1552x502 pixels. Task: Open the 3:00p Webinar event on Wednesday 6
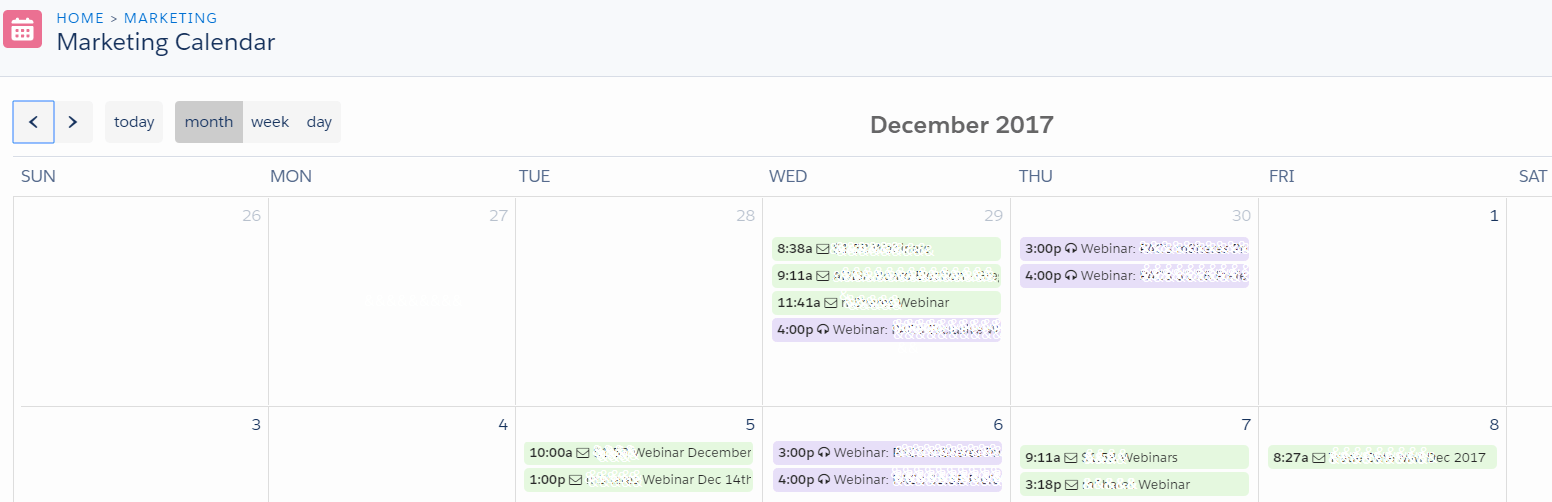coord(886,453)
